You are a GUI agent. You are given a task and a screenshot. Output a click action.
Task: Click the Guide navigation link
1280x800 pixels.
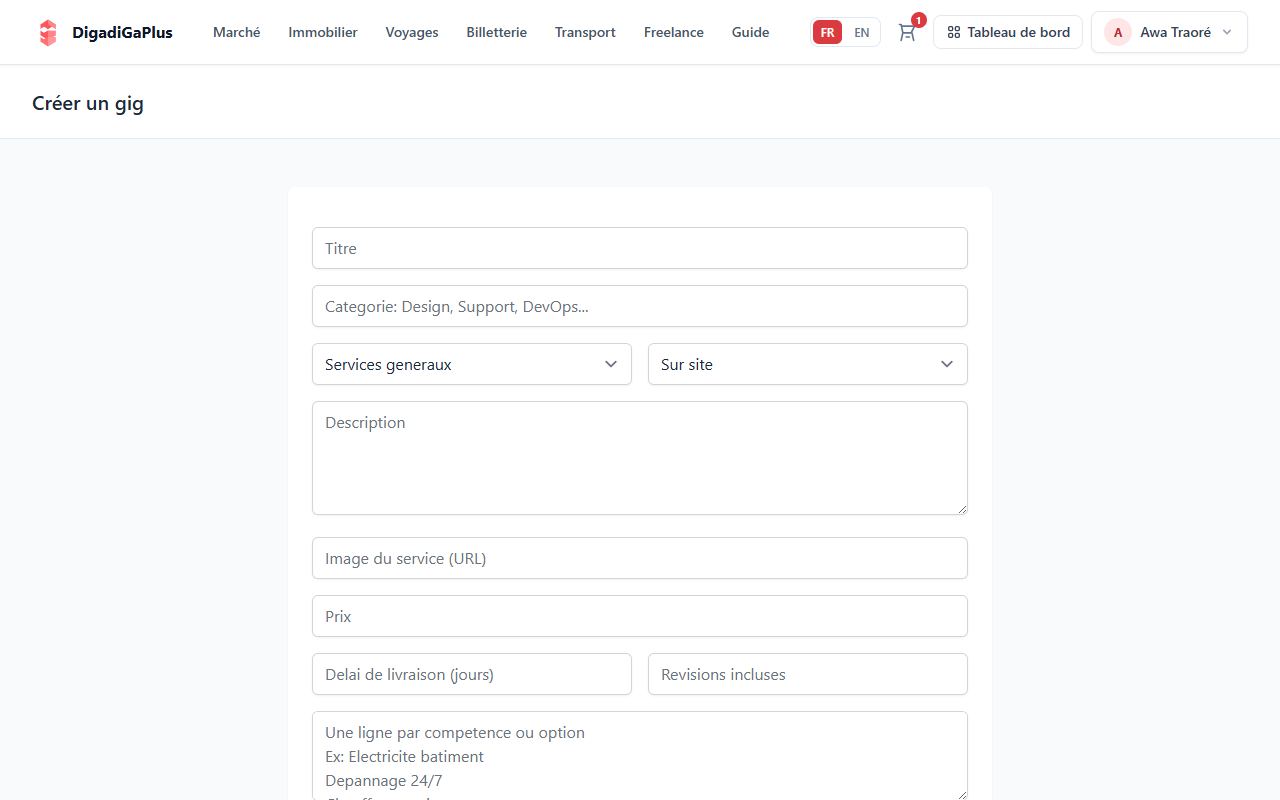[751, 32]
